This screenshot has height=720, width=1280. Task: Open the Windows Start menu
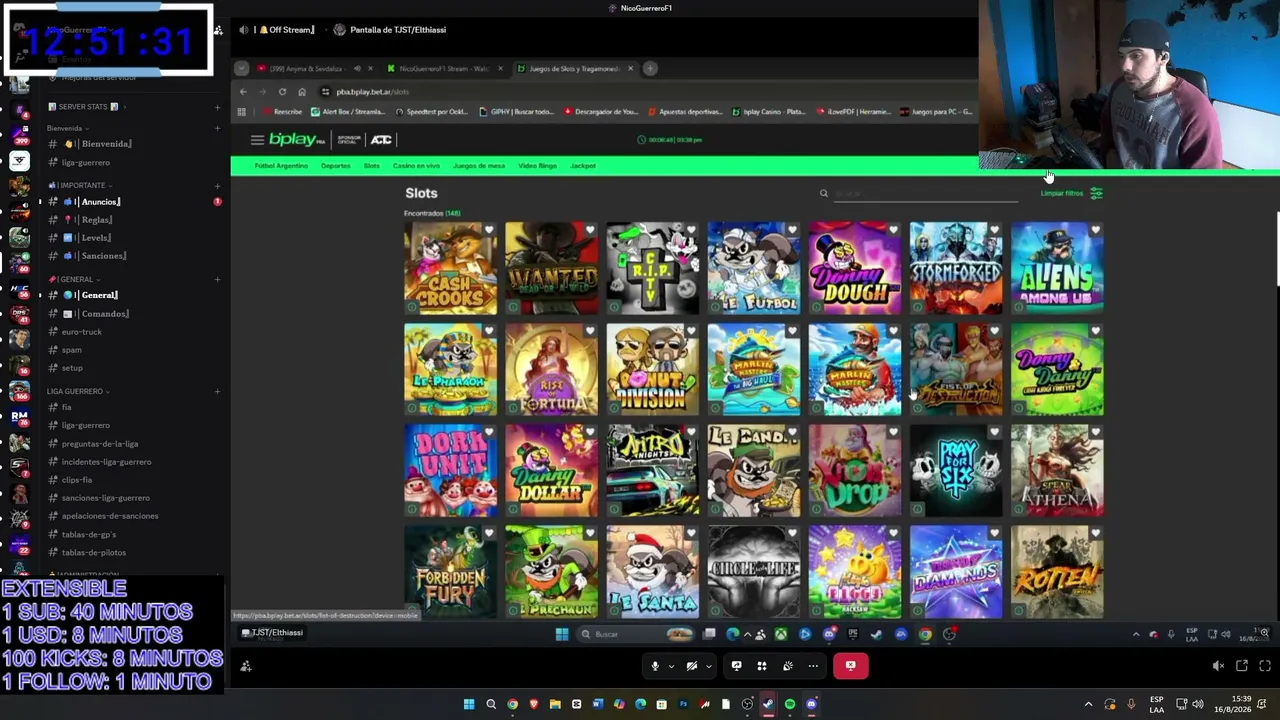click(x=469, y=704)
